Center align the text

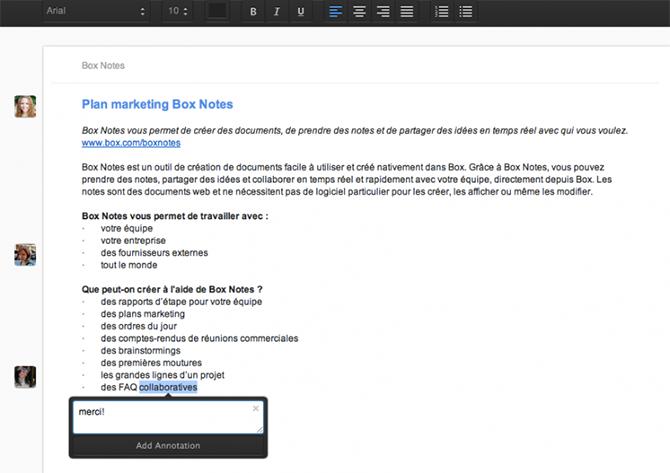click(359, 12)
